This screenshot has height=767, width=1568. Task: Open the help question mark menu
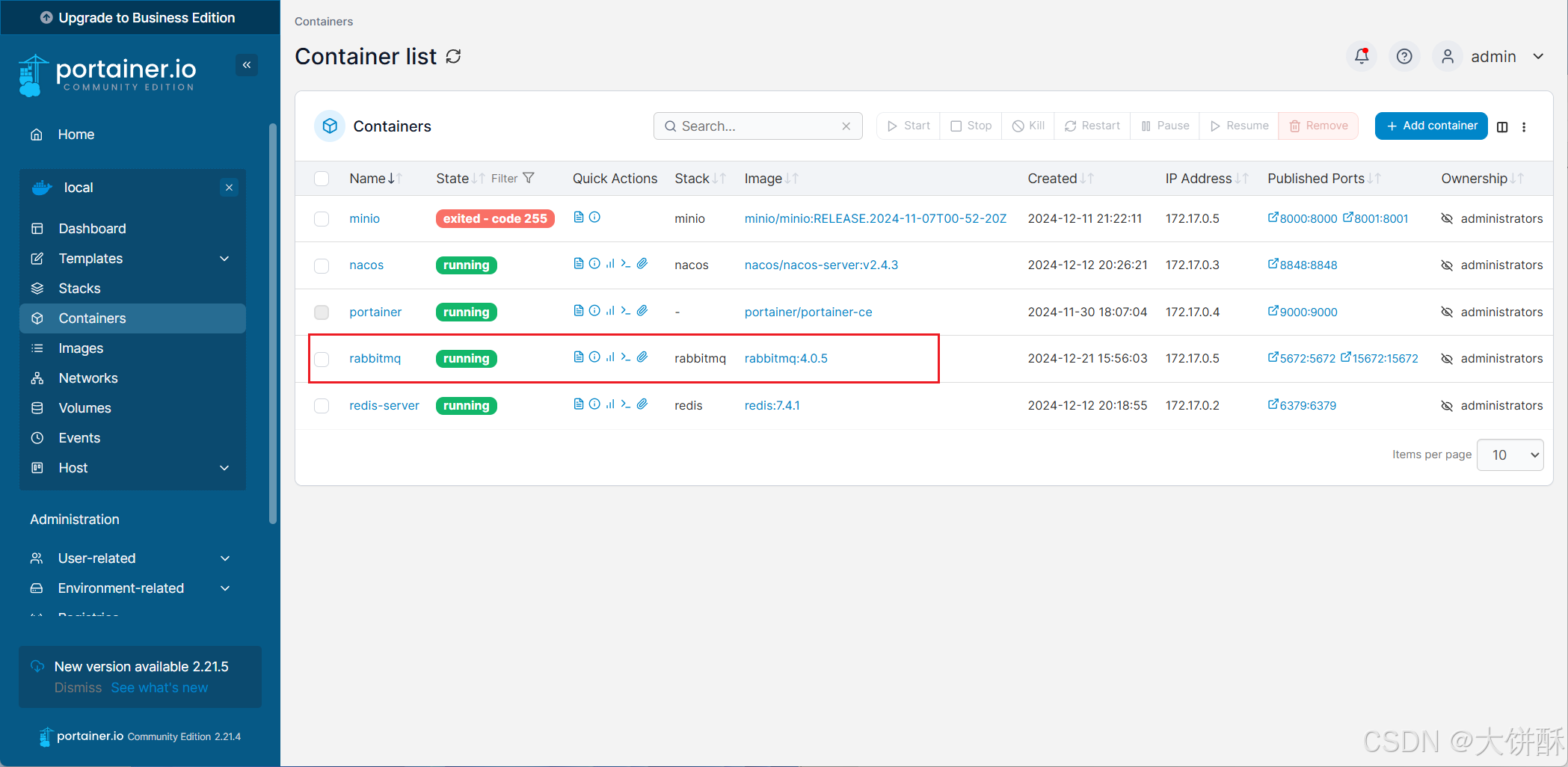1404,56
